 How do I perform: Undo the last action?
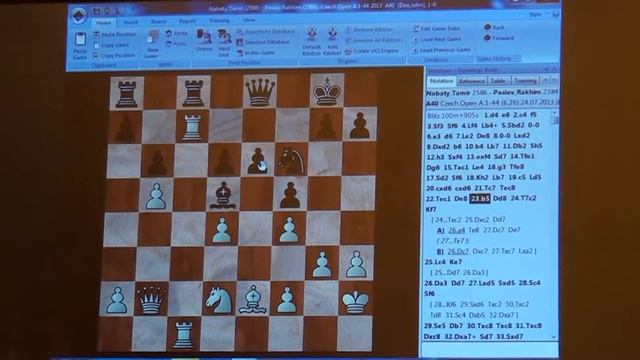[x=177, y=33]
